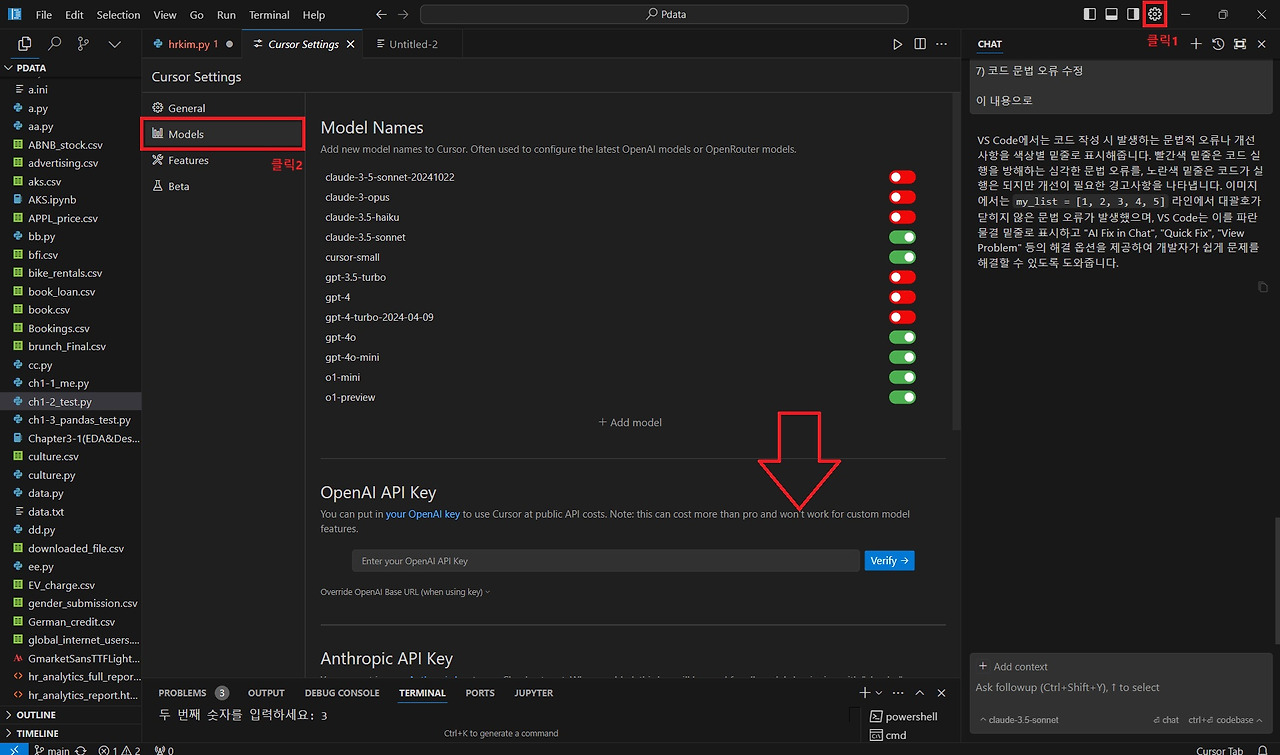Viewport: 1280px width, 755px height.
Task: Maximize the terminal panel with up chevron
Action: 920,693
